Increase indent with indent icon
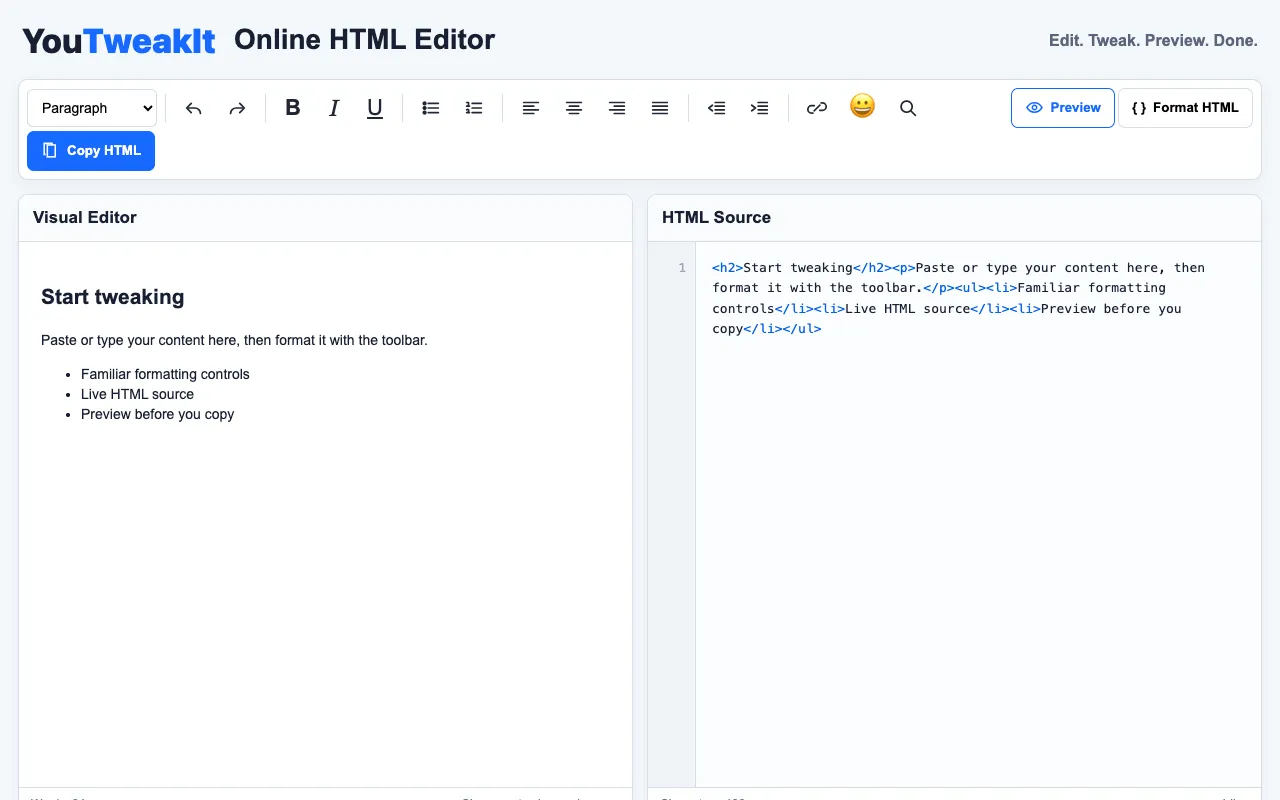1280x800 pixels. click(759, 108)
